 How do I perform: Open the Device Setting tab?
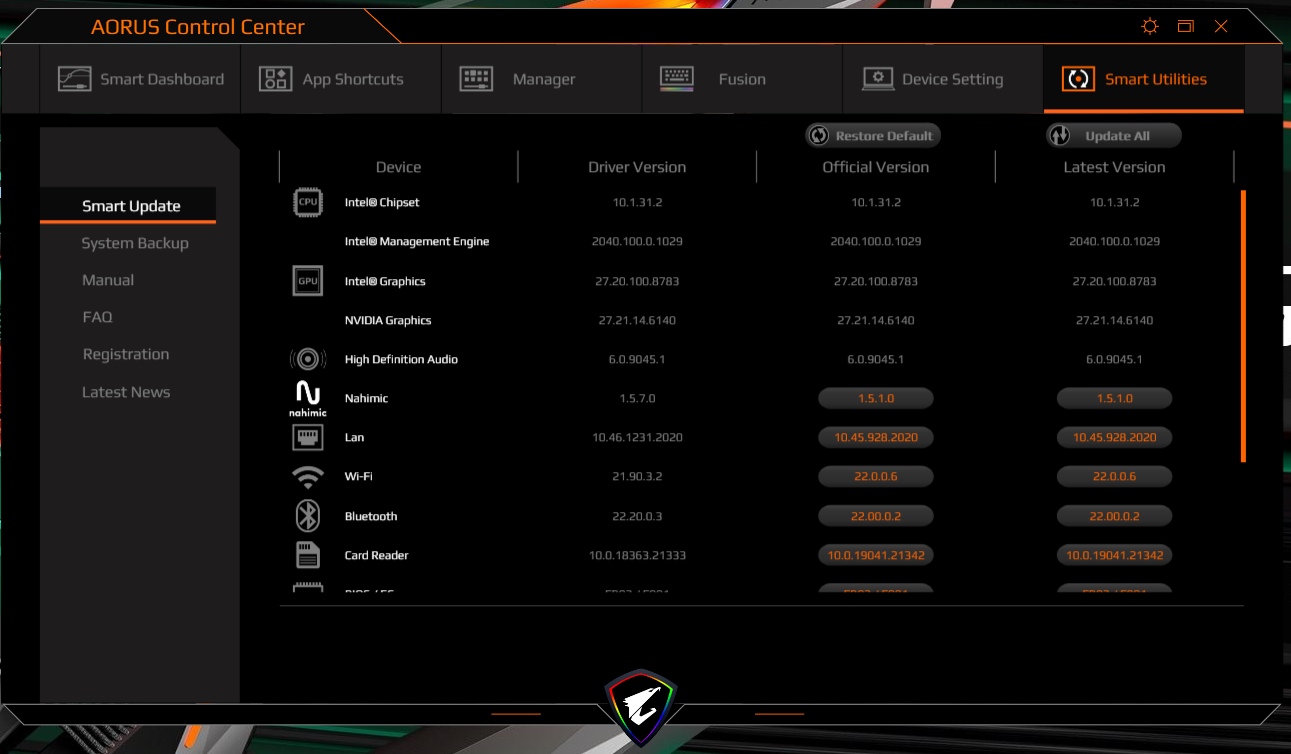point(942,79)
